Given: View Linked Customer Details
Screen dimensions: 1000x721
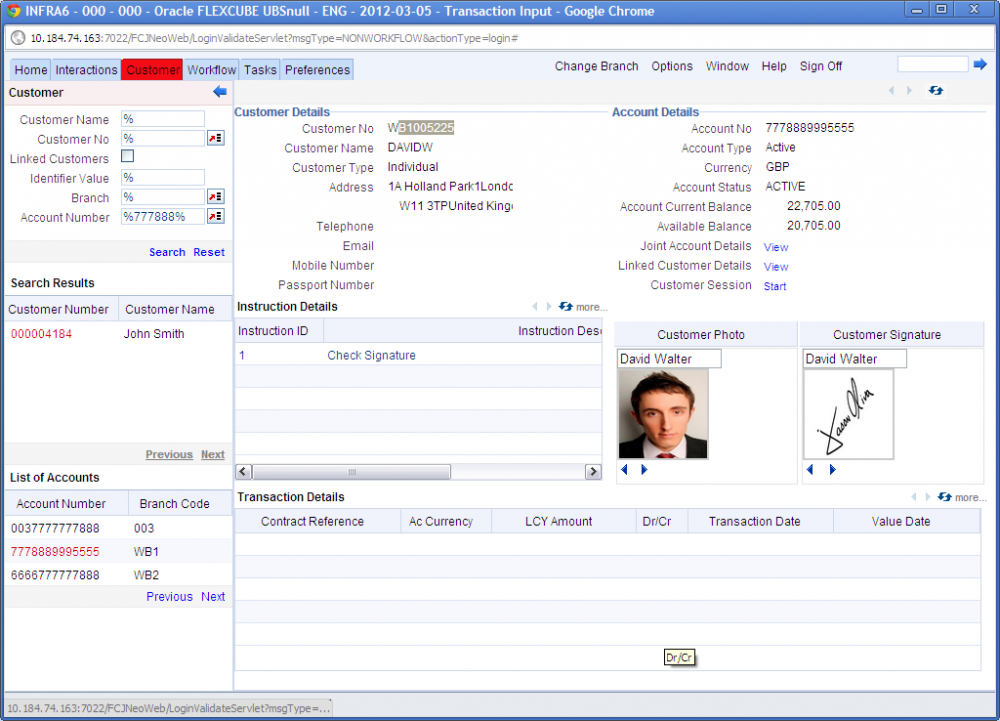Looking at the screenshot, I should point(776,267).
